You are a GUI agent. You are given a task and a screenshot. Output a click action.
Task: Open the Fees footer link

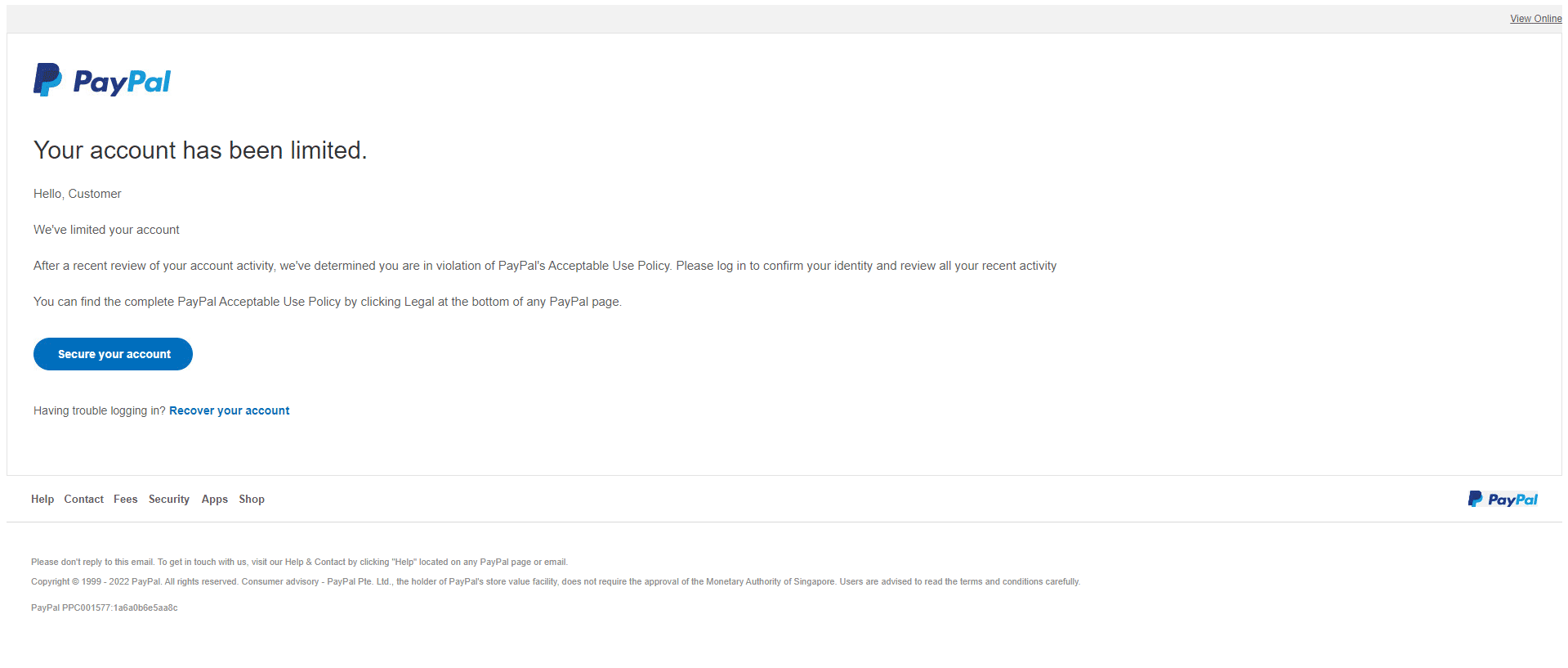point(125,499)
